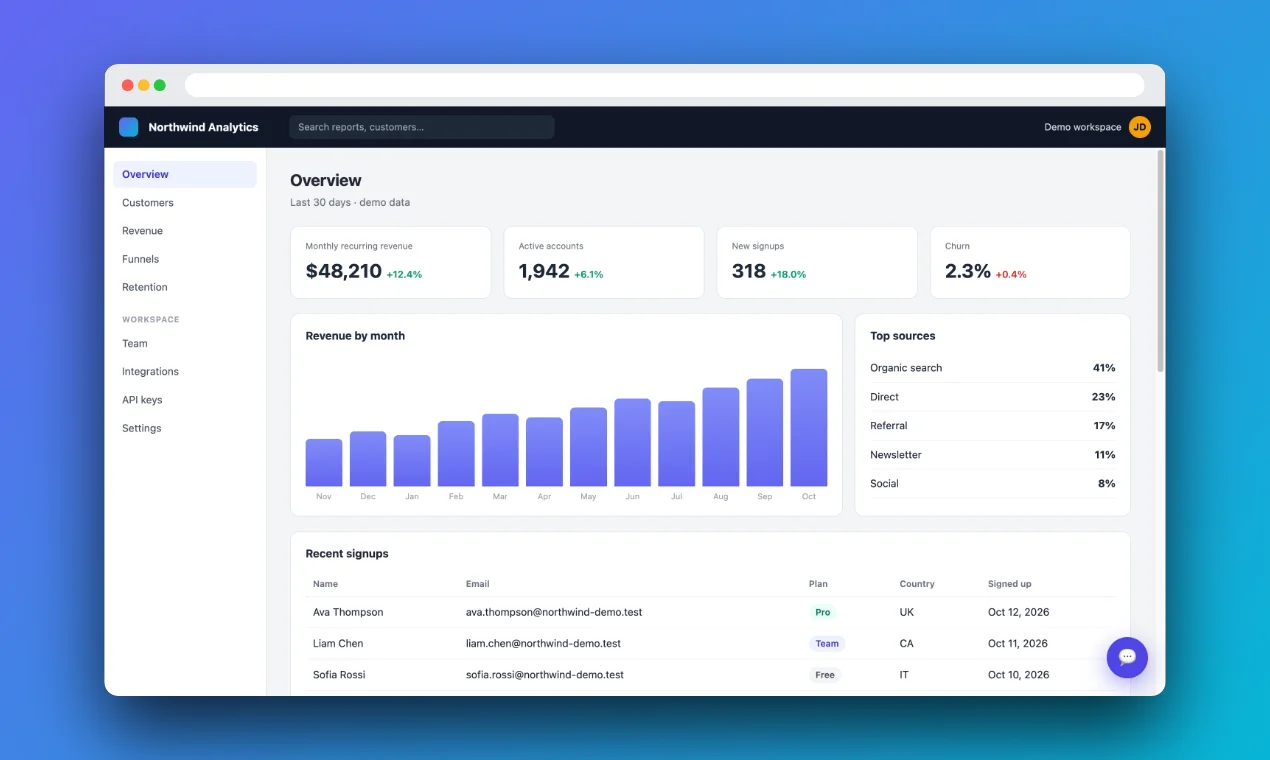Click the +0.4% churn change value

[x=1011, y=274]
